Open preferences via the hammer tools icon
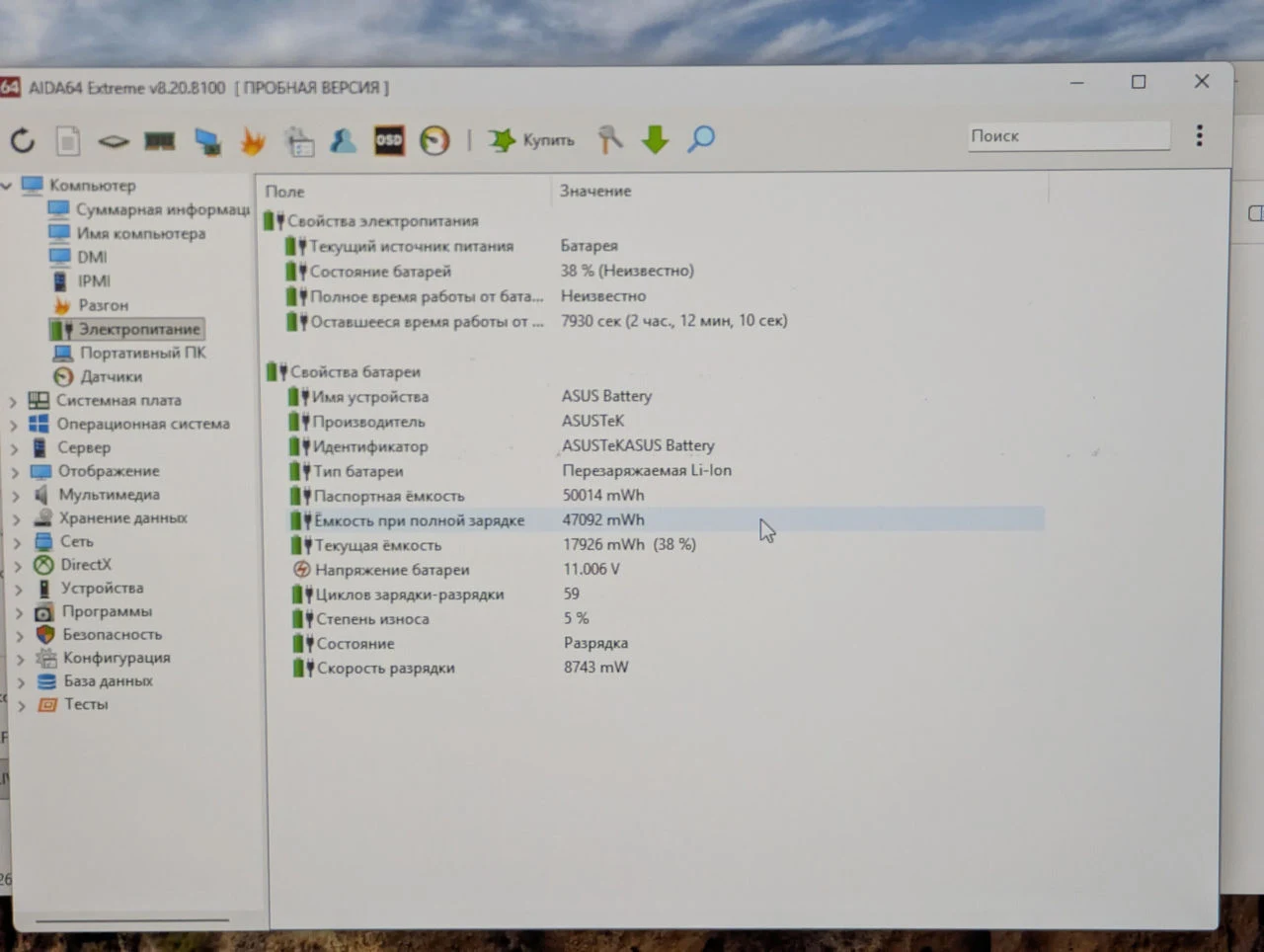The height and width of the screenshot is (952, 1264). click(610, 139)
